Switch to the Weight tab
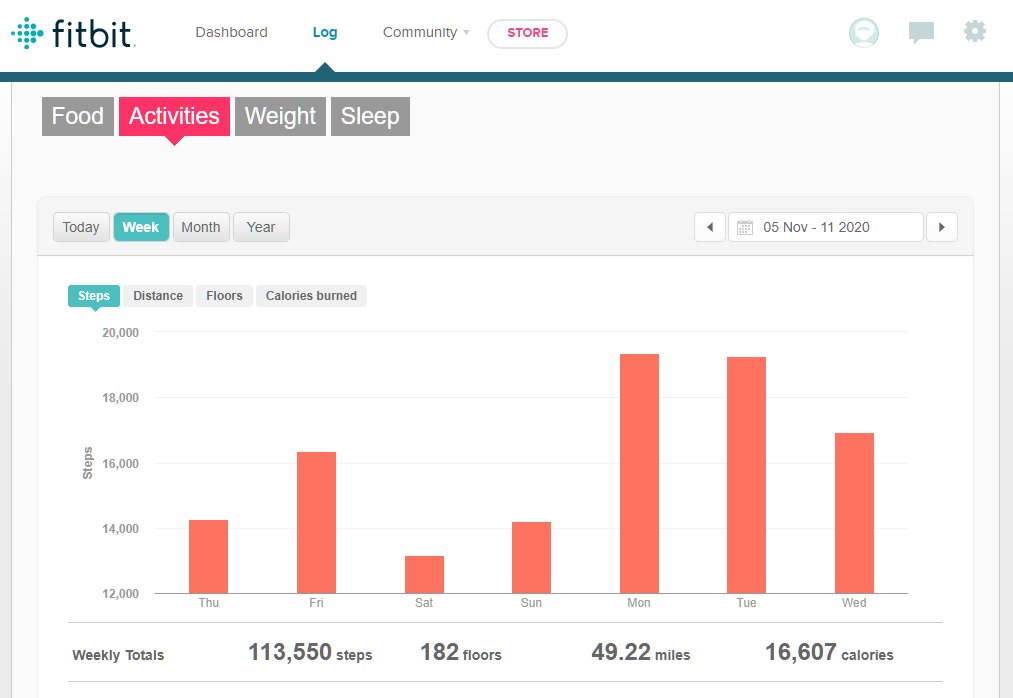The height and width of the screenshot is (698, 1013). 280,116
